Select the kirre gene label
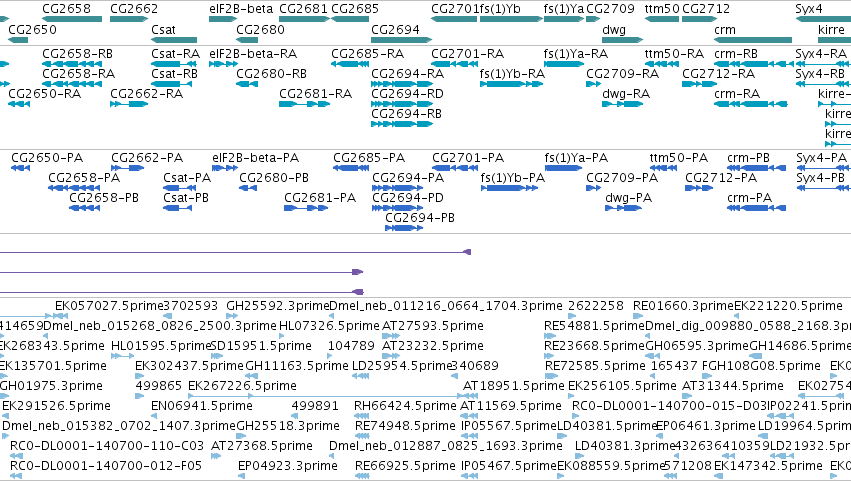Viewport: 851px width, 481px height. coord(831,30)
